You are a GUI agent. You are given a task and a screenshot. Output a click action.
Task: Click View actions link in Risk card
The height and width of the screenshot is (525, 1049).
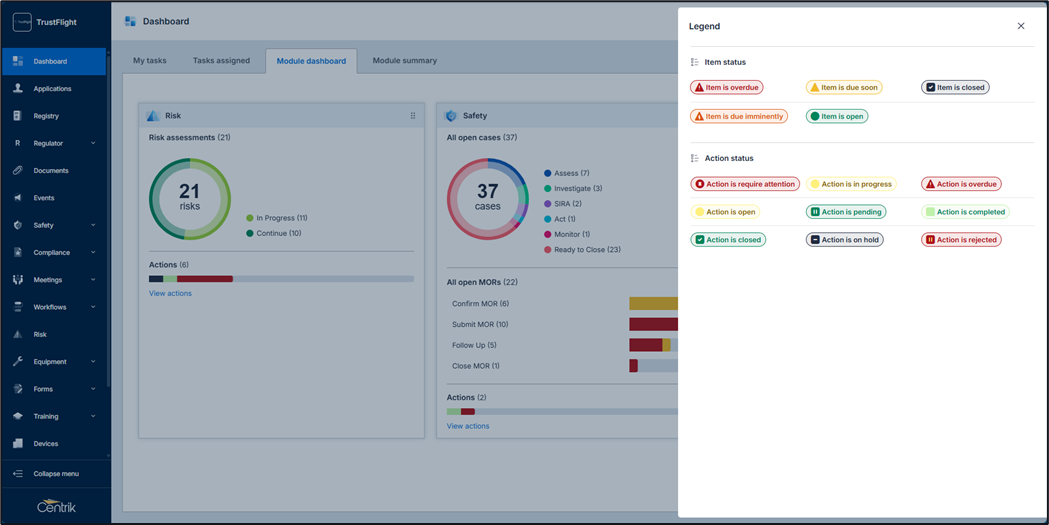[x=170, y=293]
